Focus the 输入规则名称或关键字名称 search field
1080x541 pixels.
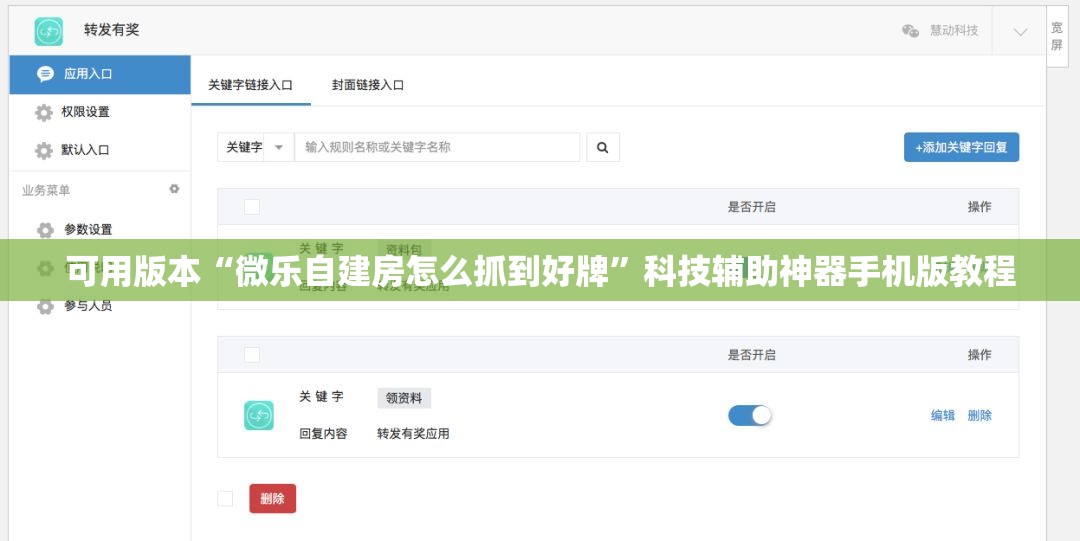coord(437,147)
